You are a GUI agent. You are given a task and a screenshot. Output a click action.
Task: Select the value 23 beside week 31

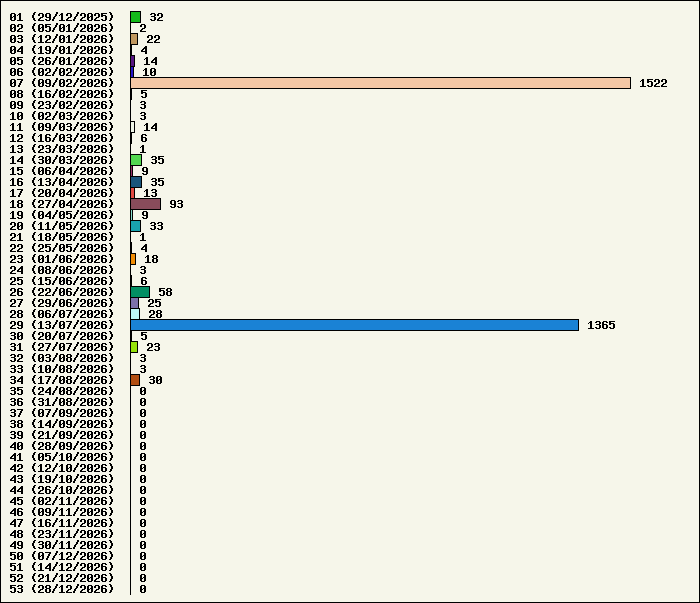(x=153, y=347)
